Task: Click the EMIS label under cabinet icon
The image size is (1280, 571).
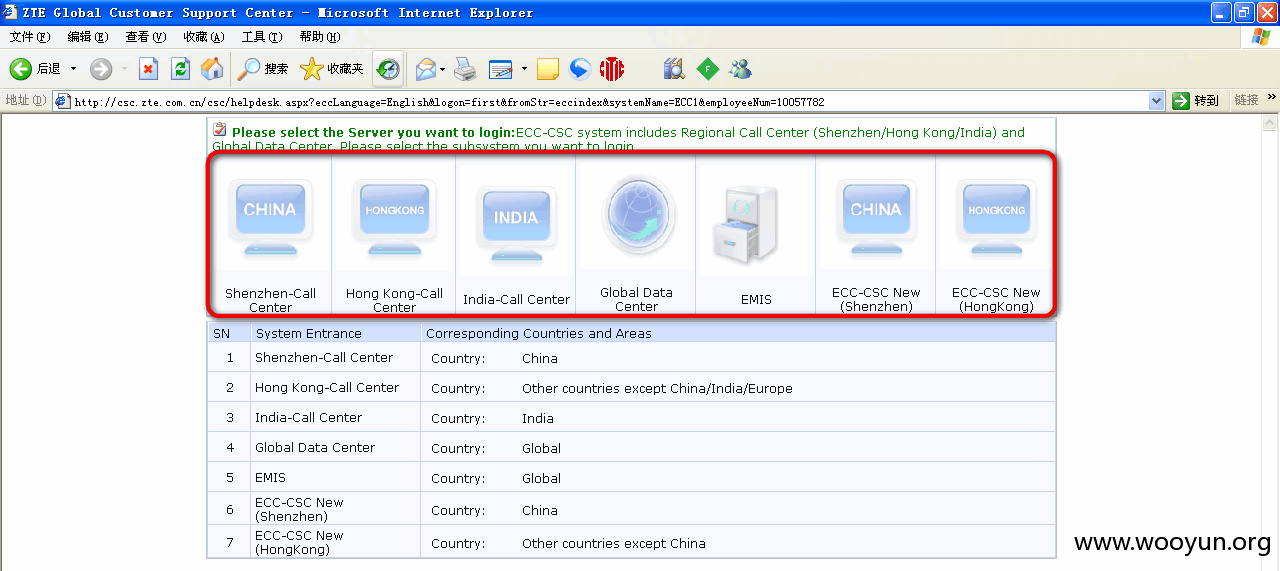Action: (x=756, y=299)
